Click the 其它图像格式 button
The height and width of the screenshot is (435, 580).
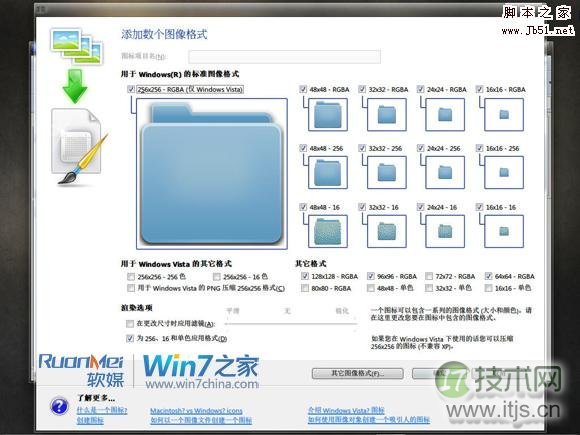357,373
